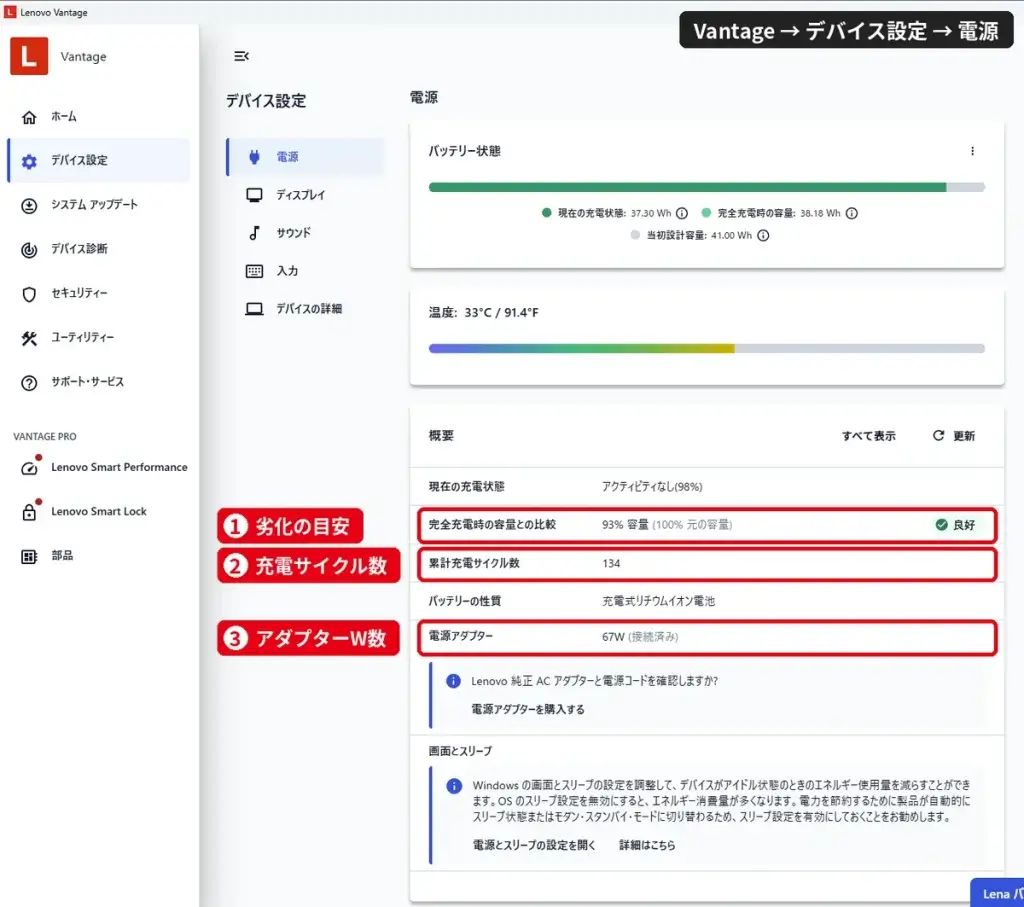Screen dimensions: 1024x907
Task: Open the Lena chat button
Action: tap(997, 893)
